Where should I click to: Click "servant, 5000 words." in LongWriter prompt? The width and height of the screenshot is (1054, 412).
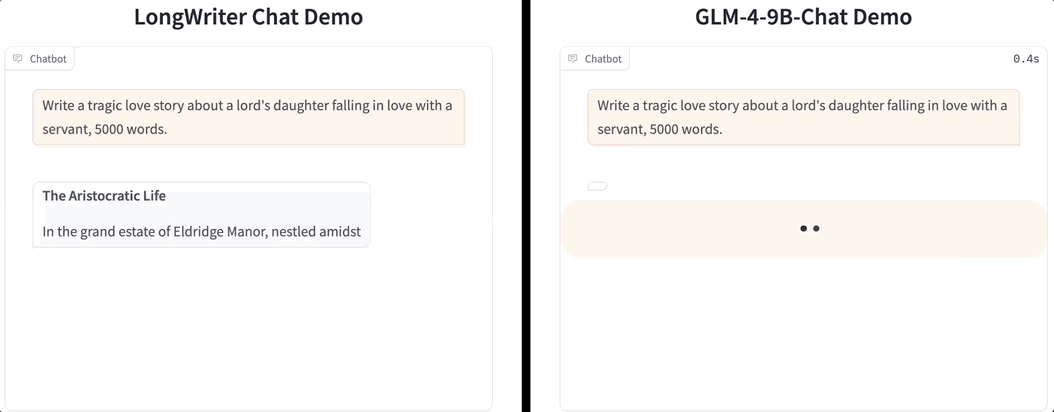[104, 129]
